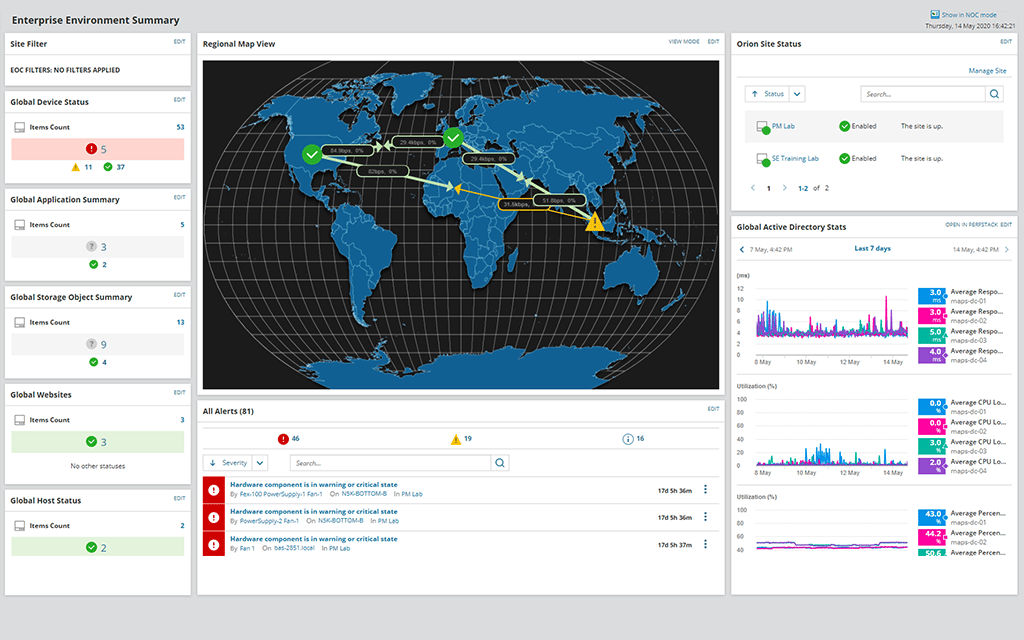Expand the time range chevron next to 14 May
1024x640 pixels.
pyautogui.click(x=1007, y=250)
